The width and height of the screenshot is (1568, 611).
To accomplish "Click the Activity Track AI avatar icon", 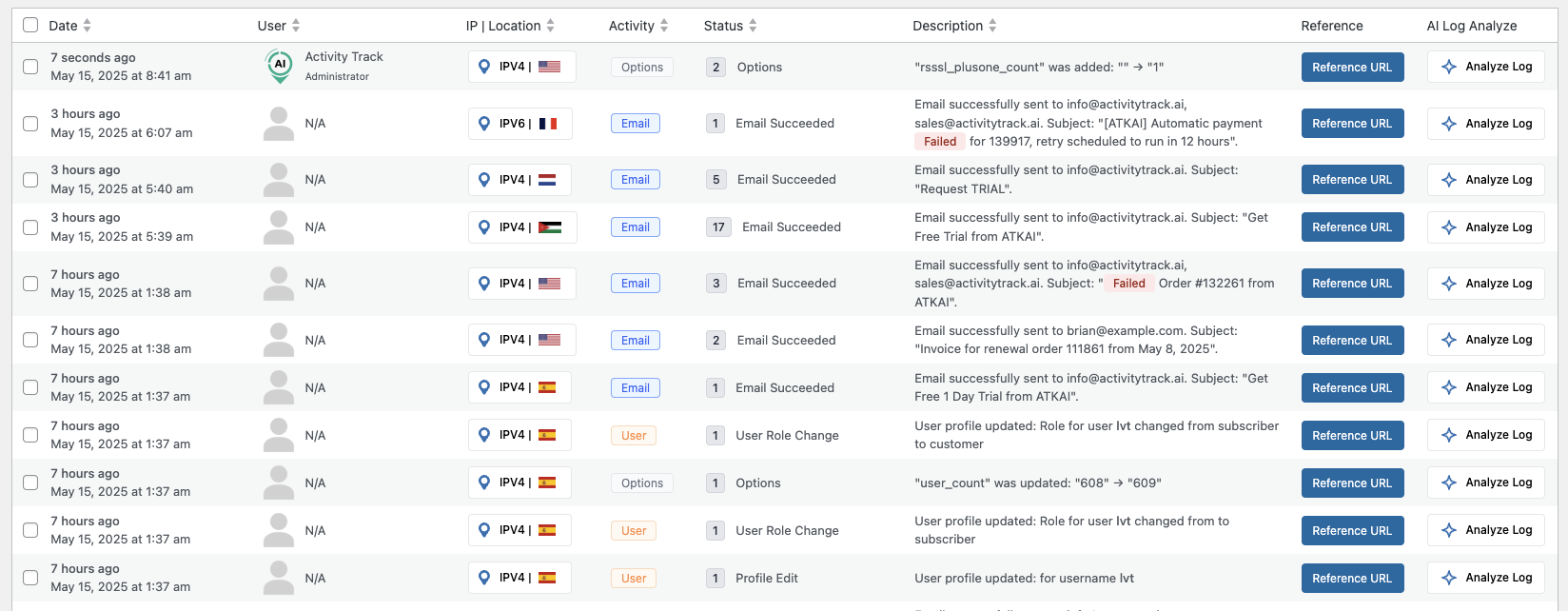I will pyautogui.click(x=279, y=66).
